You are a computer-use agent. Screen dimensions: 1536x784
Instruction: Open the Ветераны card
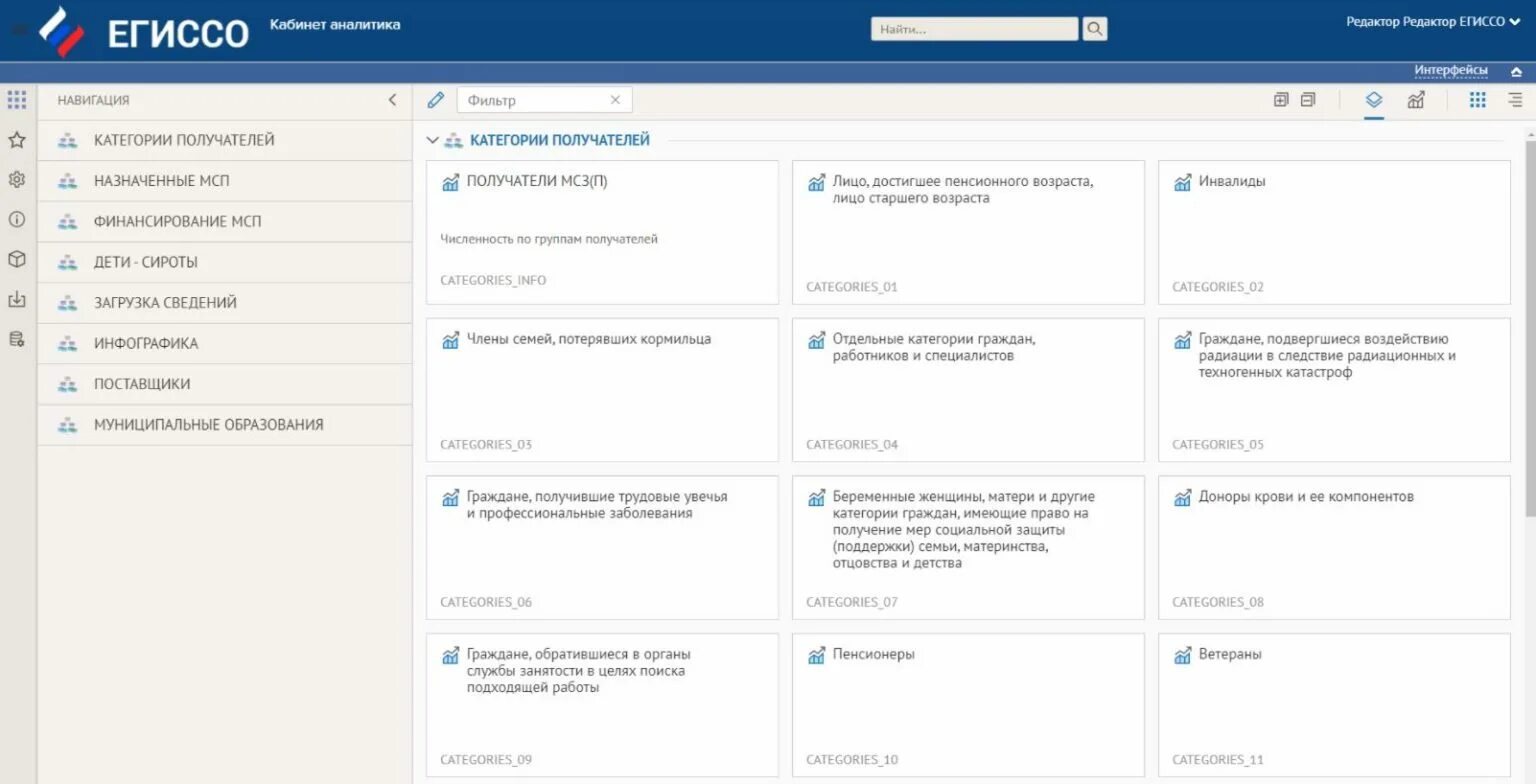[1334, 705]
